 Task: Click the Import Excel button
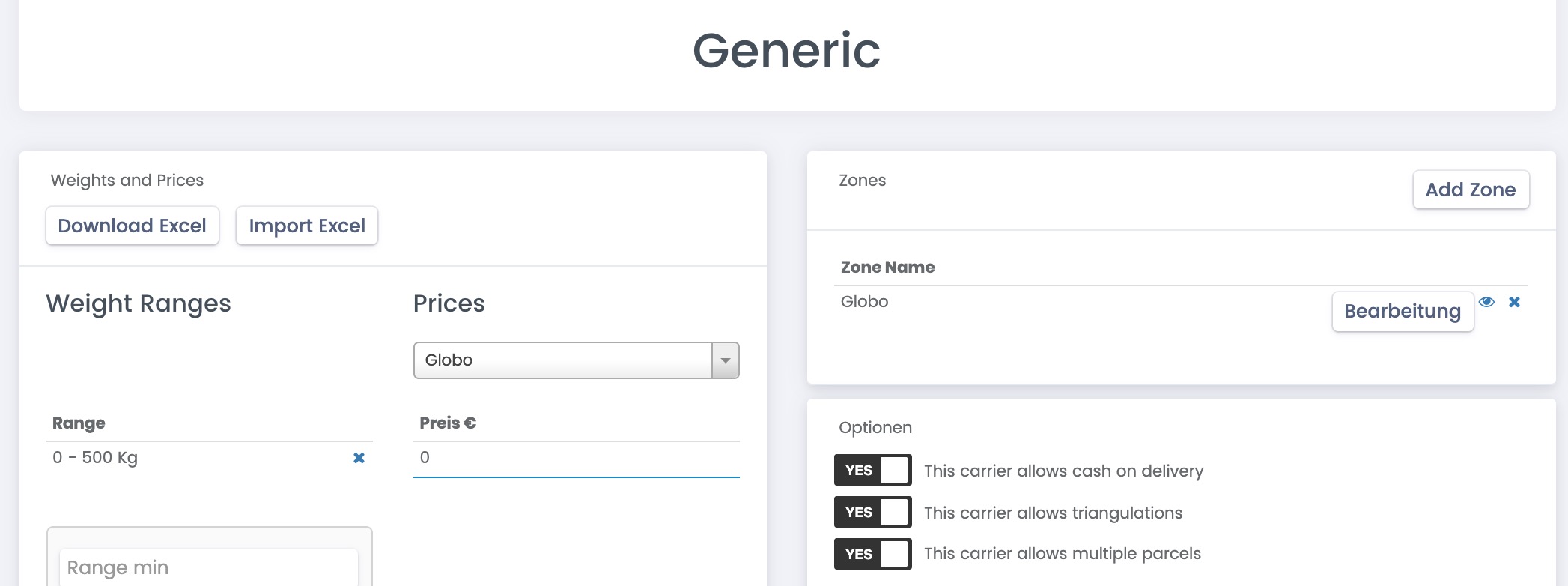point(307,226)
